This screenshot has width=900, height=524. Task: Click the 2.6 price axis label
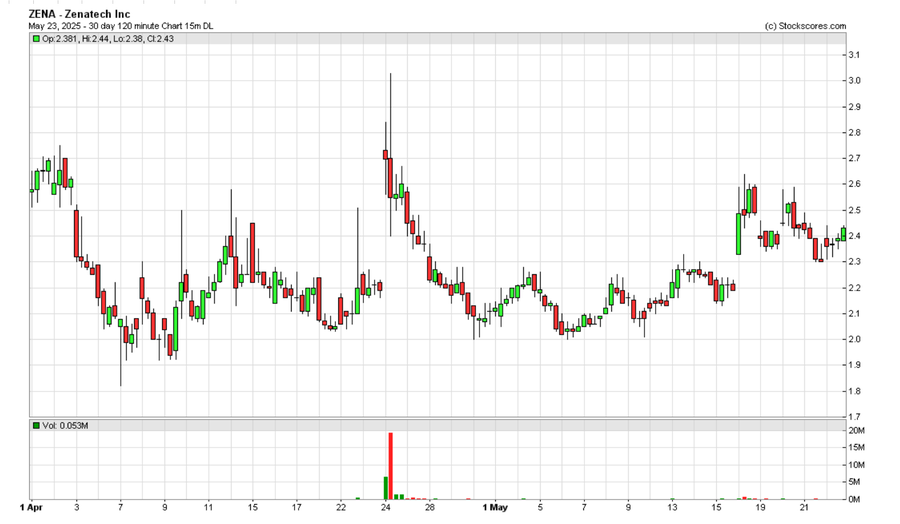click(854, 184)
